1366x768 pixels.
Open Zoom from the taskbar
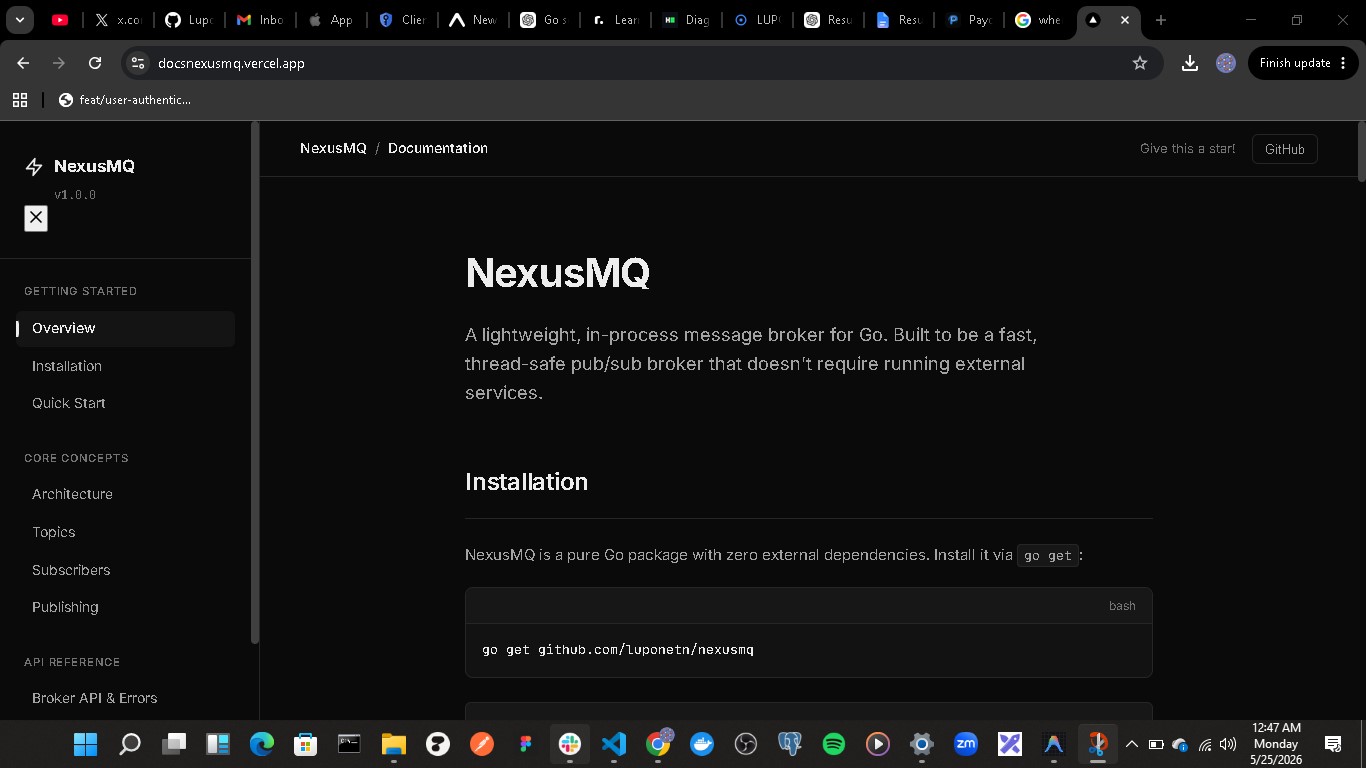coord(966,744)
